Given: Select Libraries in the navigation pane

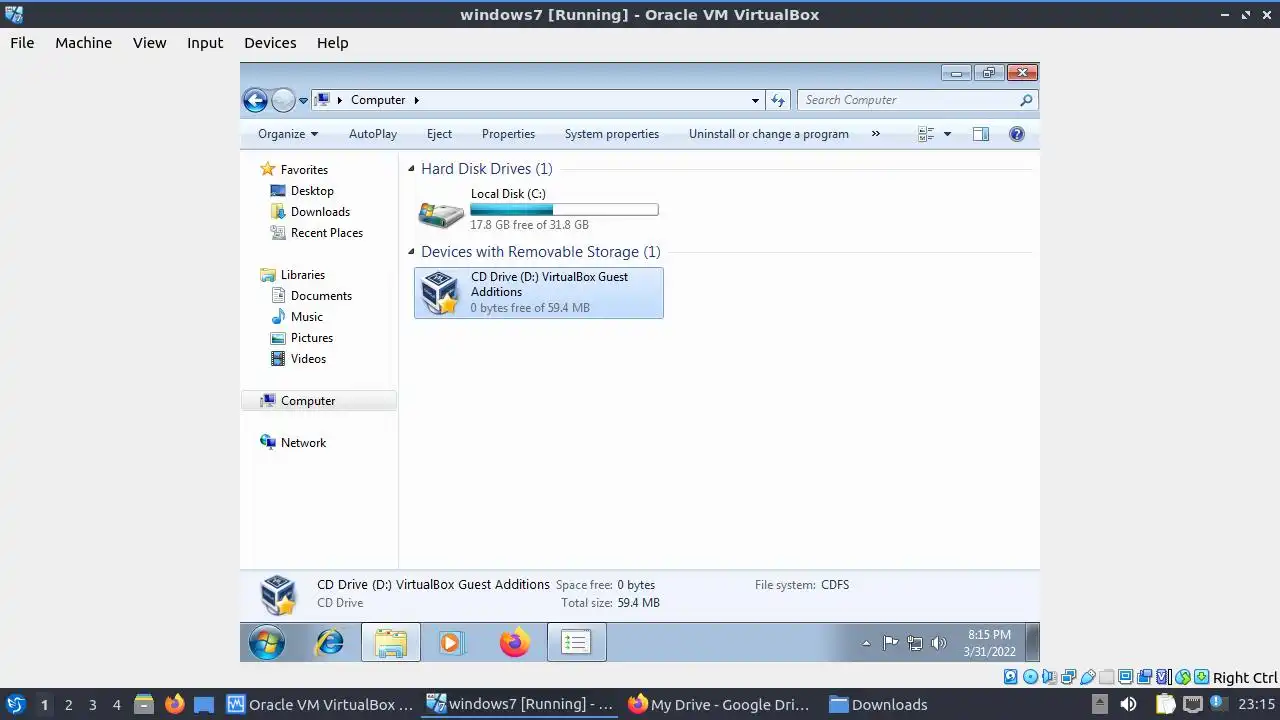Looking at the screenshot, I should click(x=302, y=275).
